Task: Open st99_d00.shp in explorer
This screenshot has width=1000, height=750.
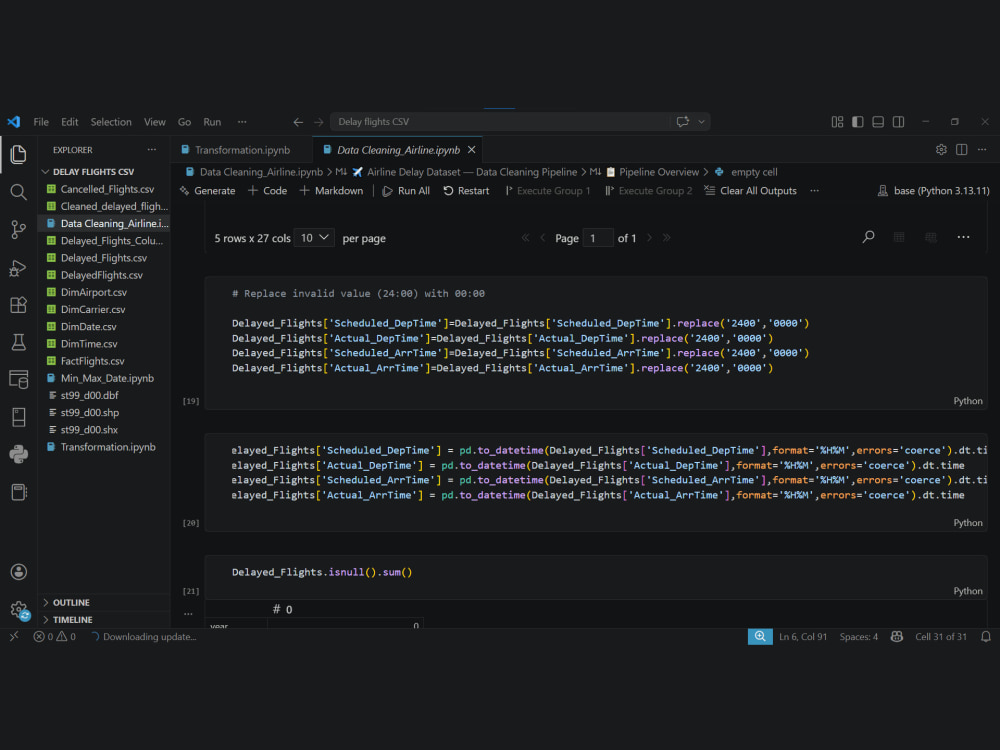Action: click(90, 413)
